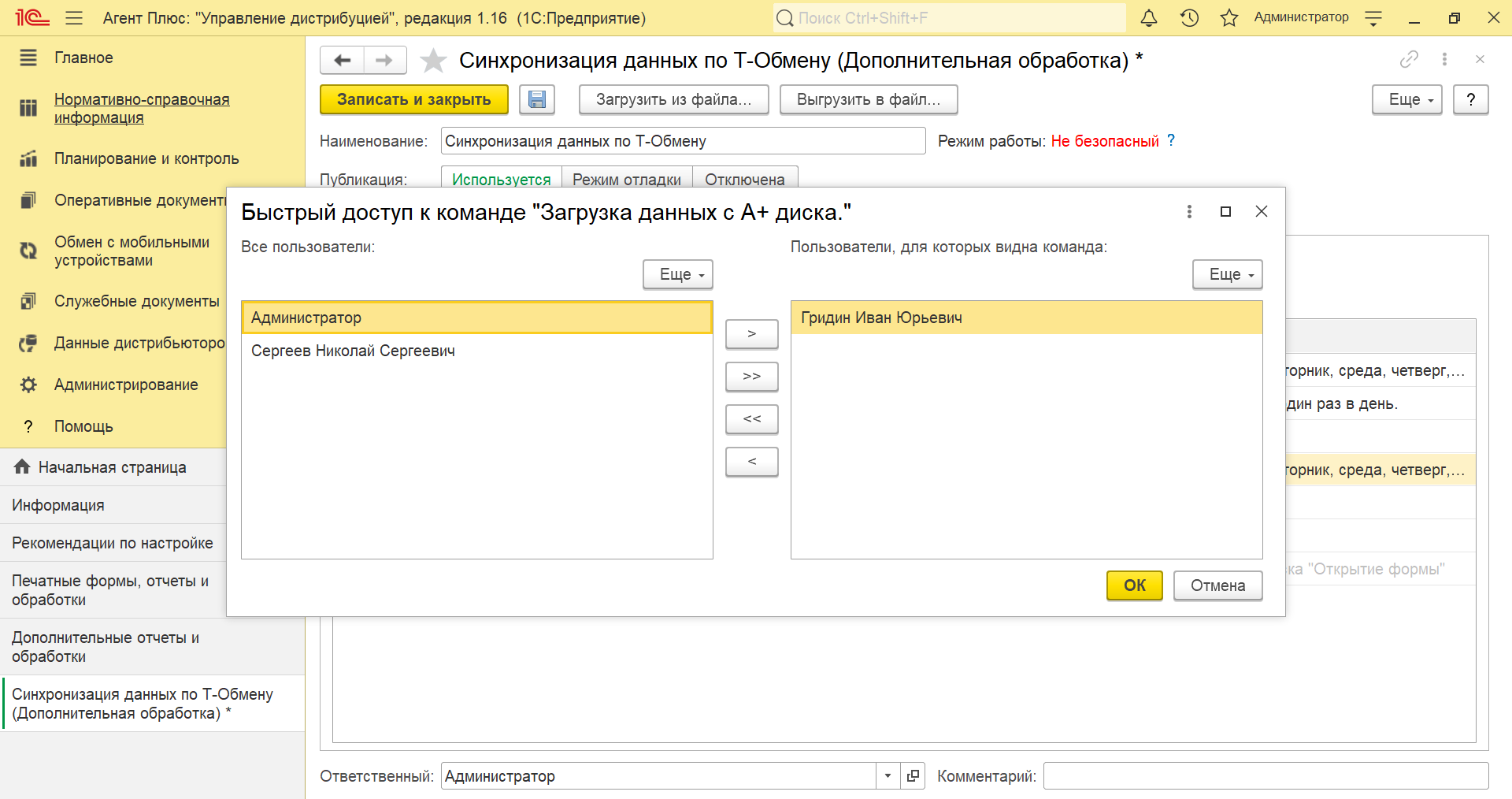The height and width of the screenshot is (799, 1512).
Task: Go to Начальная страница home tab
Action: pyautogui.click(x=113, y=467)
